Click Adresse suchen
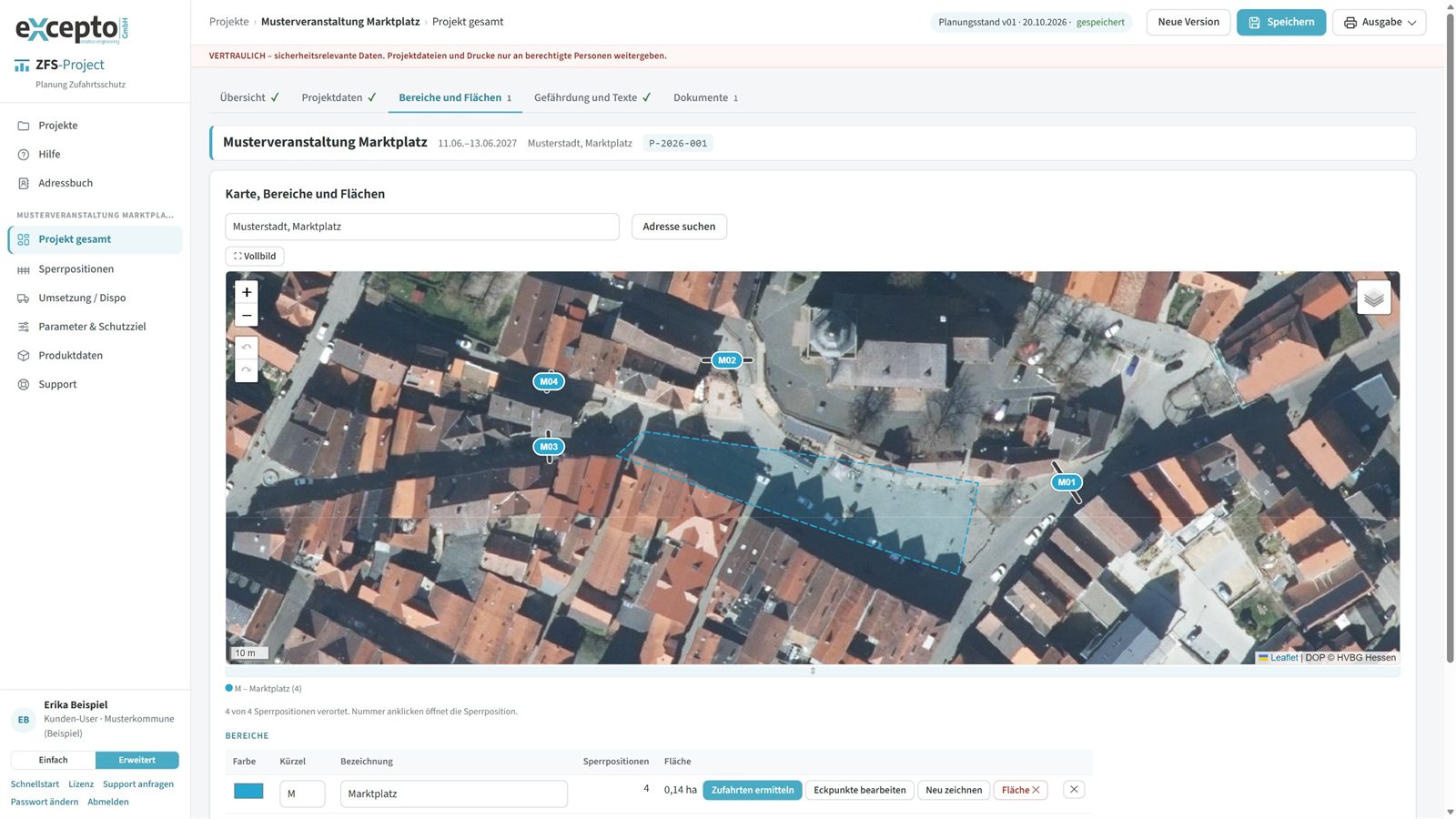Screen dimensions: 1456x819 (x=679, y=227)
